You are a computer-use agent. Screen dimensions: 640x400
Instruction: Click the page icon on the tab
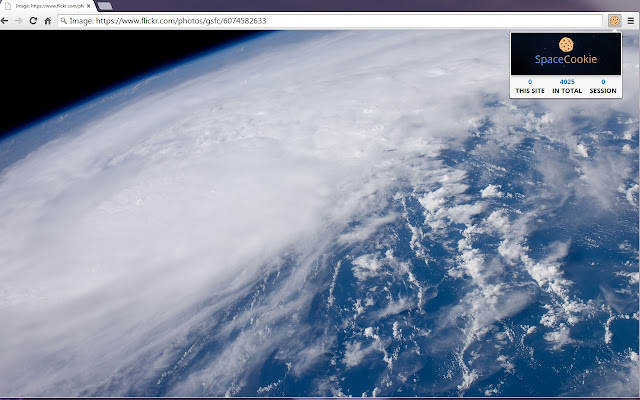(x=8, y=6)
